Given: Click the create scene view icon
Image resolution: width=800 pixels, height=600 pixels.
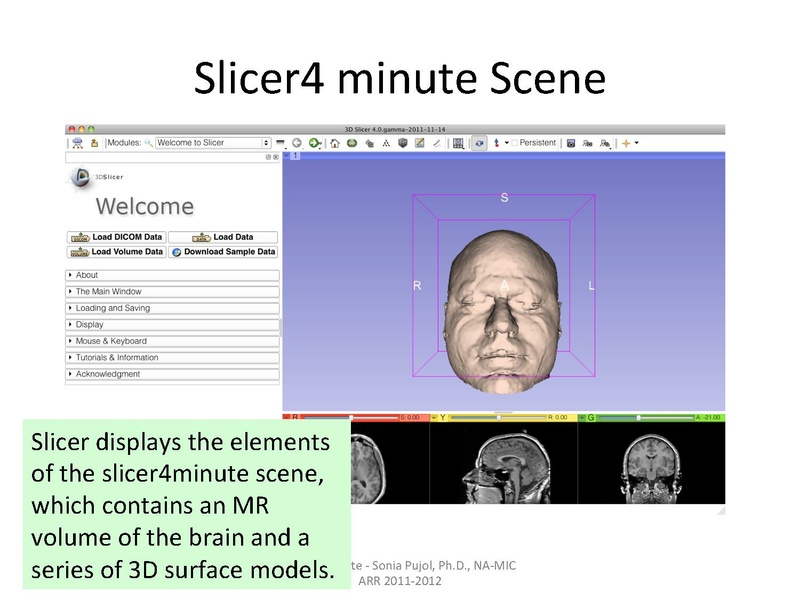Looking at the screenshot, I should 588,143.
